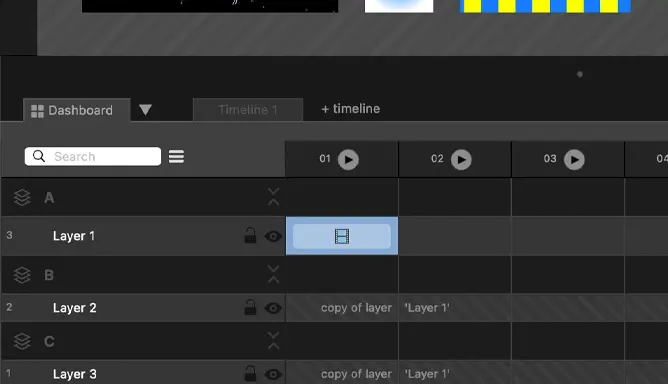Collapse group C with its chevrons
The image size is (668, 384).
[x=274, y=341]
